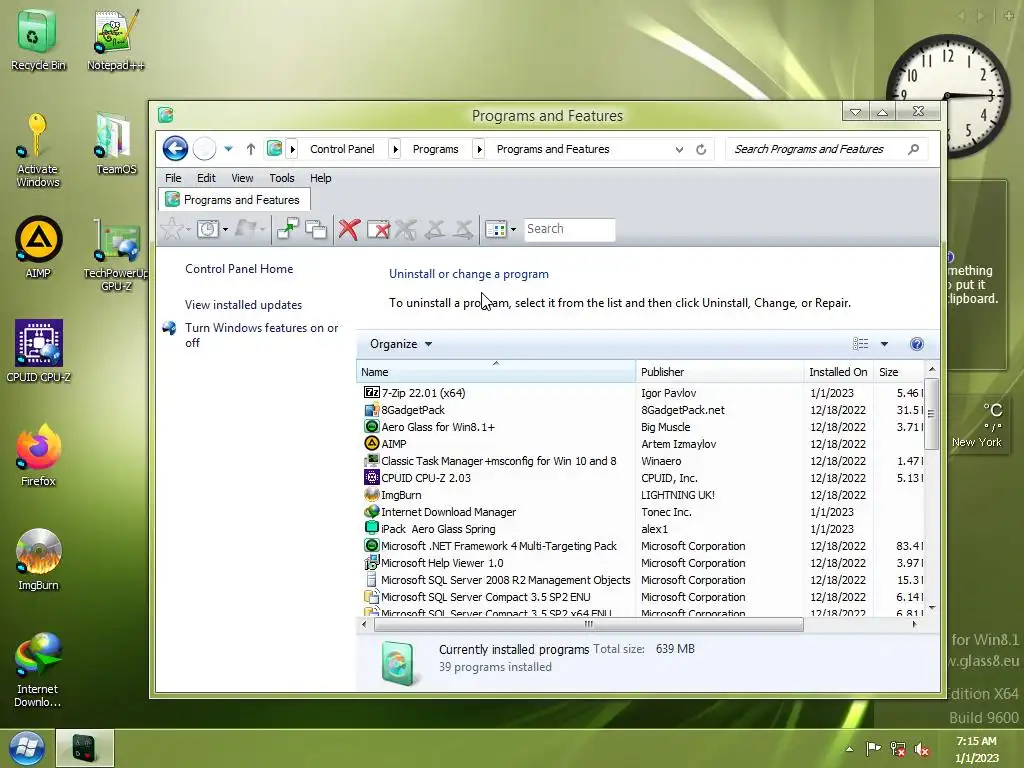Open View installed updates link
Screen dimensions: 1024x768
tap(244, 305)
